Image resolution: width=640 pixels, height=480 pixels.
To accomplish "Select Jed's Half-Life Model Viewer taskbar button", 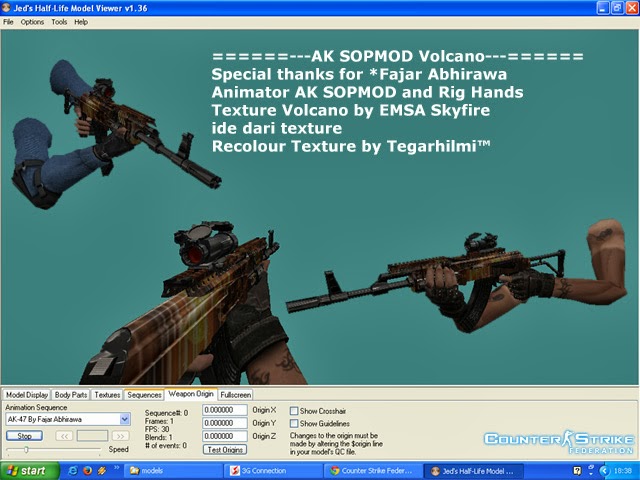I will pos(473,471).
